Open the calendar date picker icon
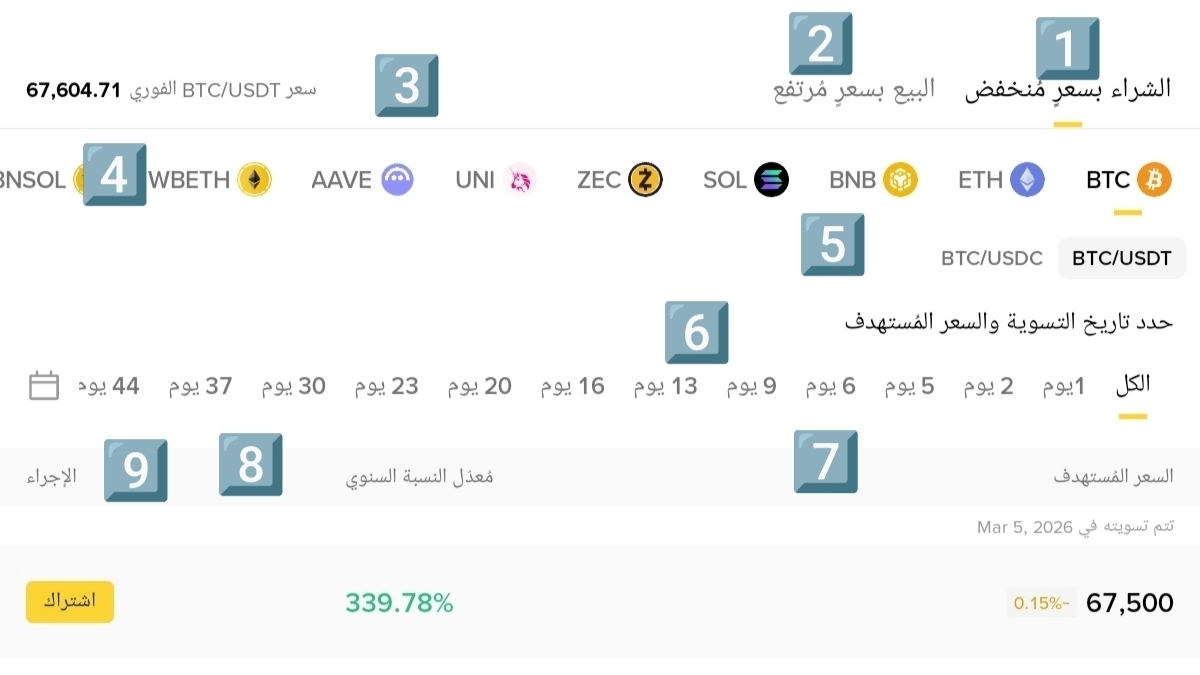 [44, 385]
